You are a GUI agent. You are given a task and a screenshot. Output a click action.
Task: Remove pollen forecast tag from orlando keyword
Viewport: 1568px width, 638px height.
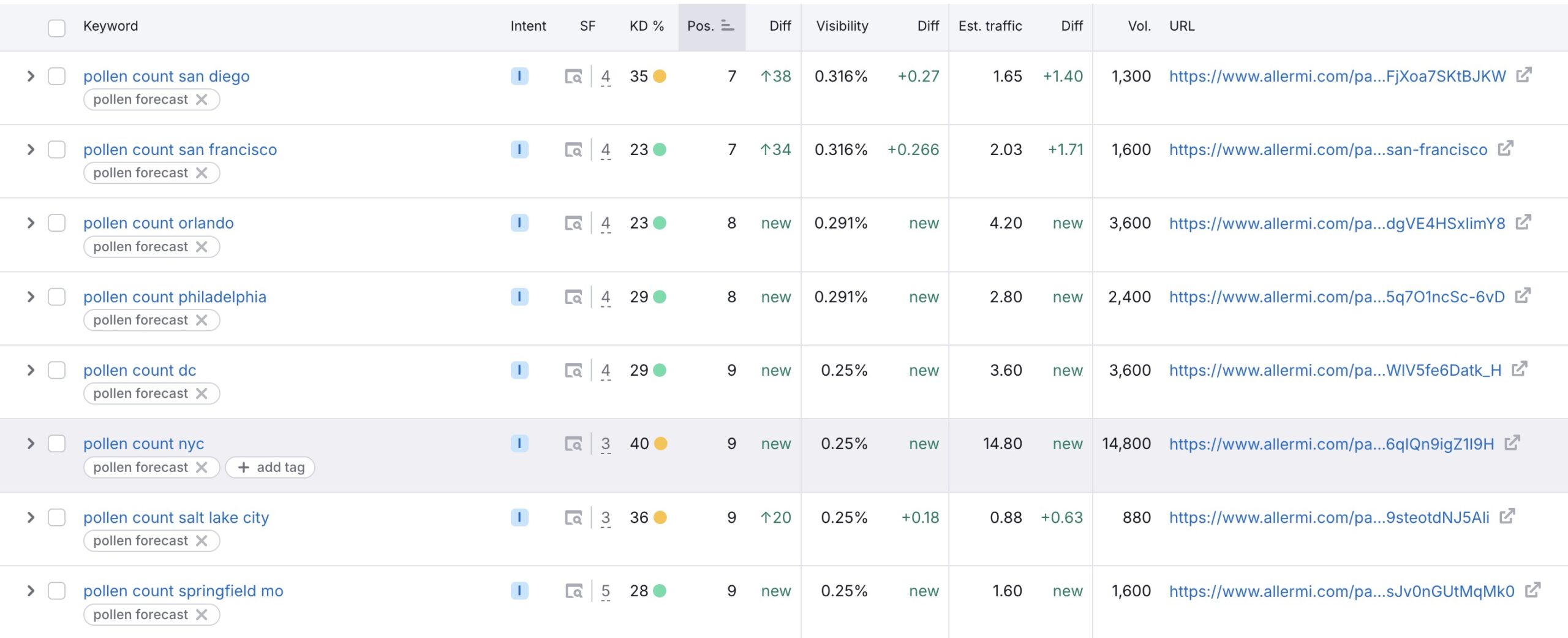202,246
